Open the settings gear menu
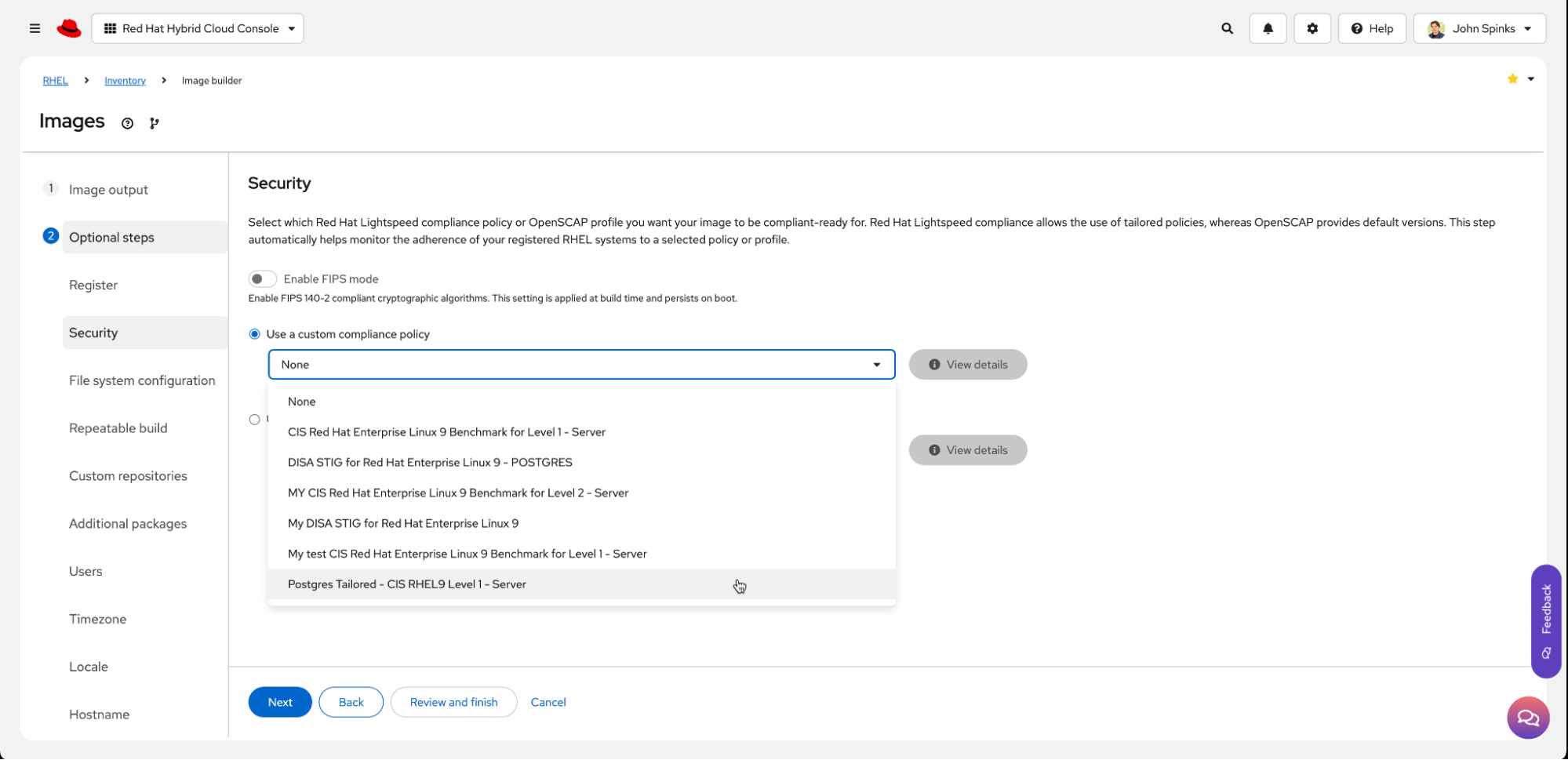 click(1312, 28)
